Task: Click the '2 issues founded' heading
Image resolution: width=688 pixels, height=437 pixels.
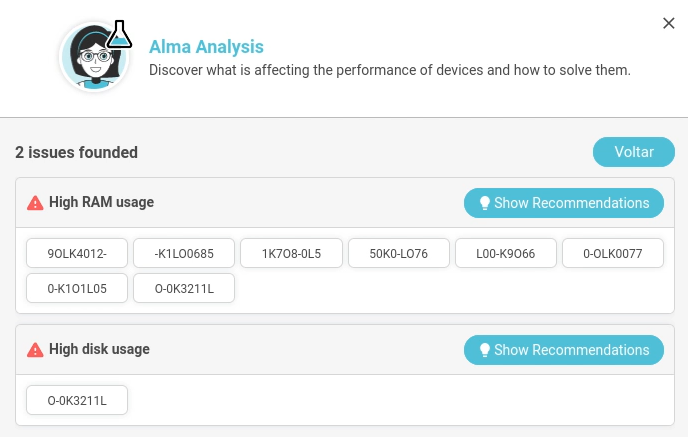Action: pos(76,152)
